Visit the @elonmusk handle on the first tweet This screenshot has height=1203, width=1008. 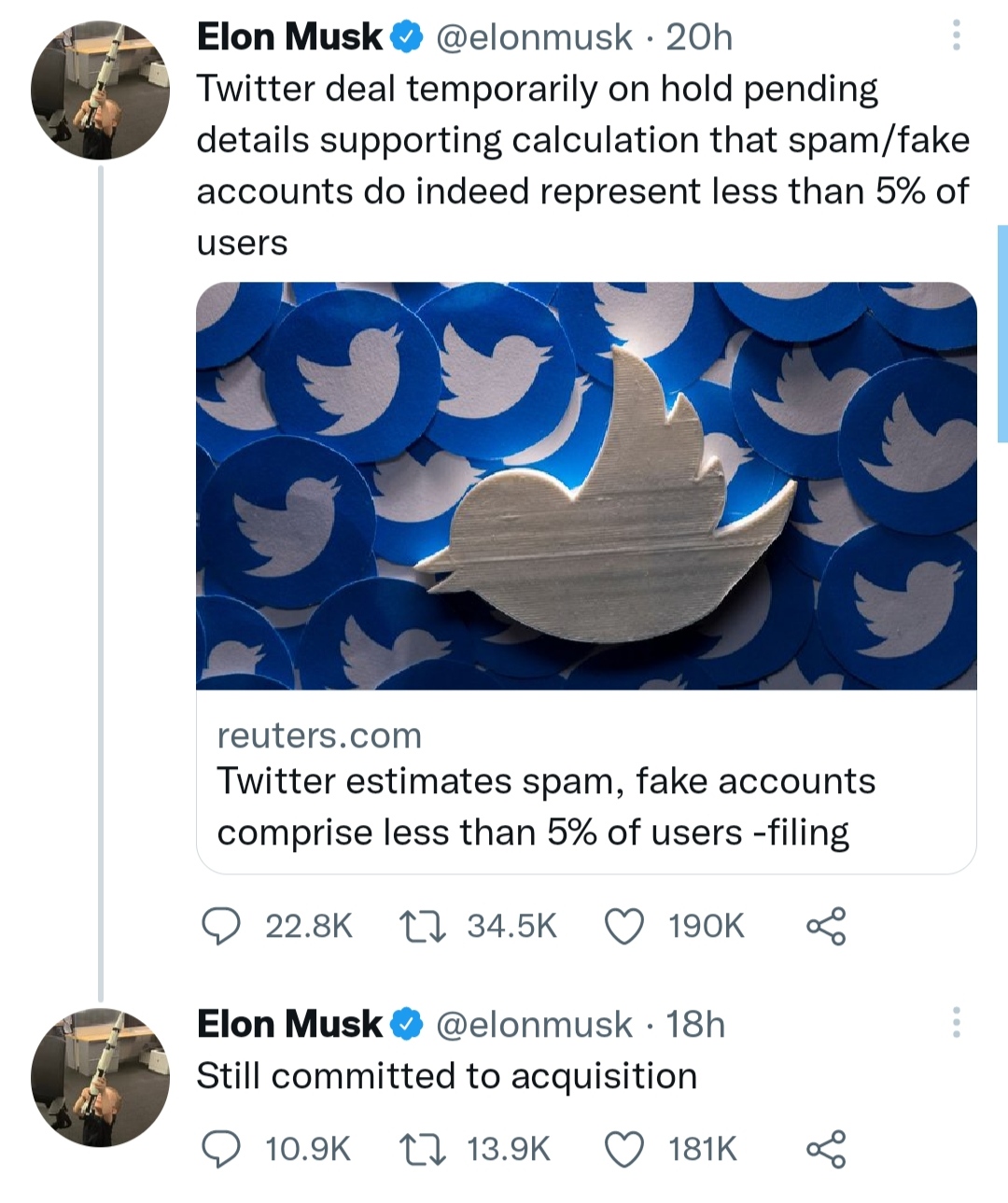pyautogui.click(x=534, y=37)
